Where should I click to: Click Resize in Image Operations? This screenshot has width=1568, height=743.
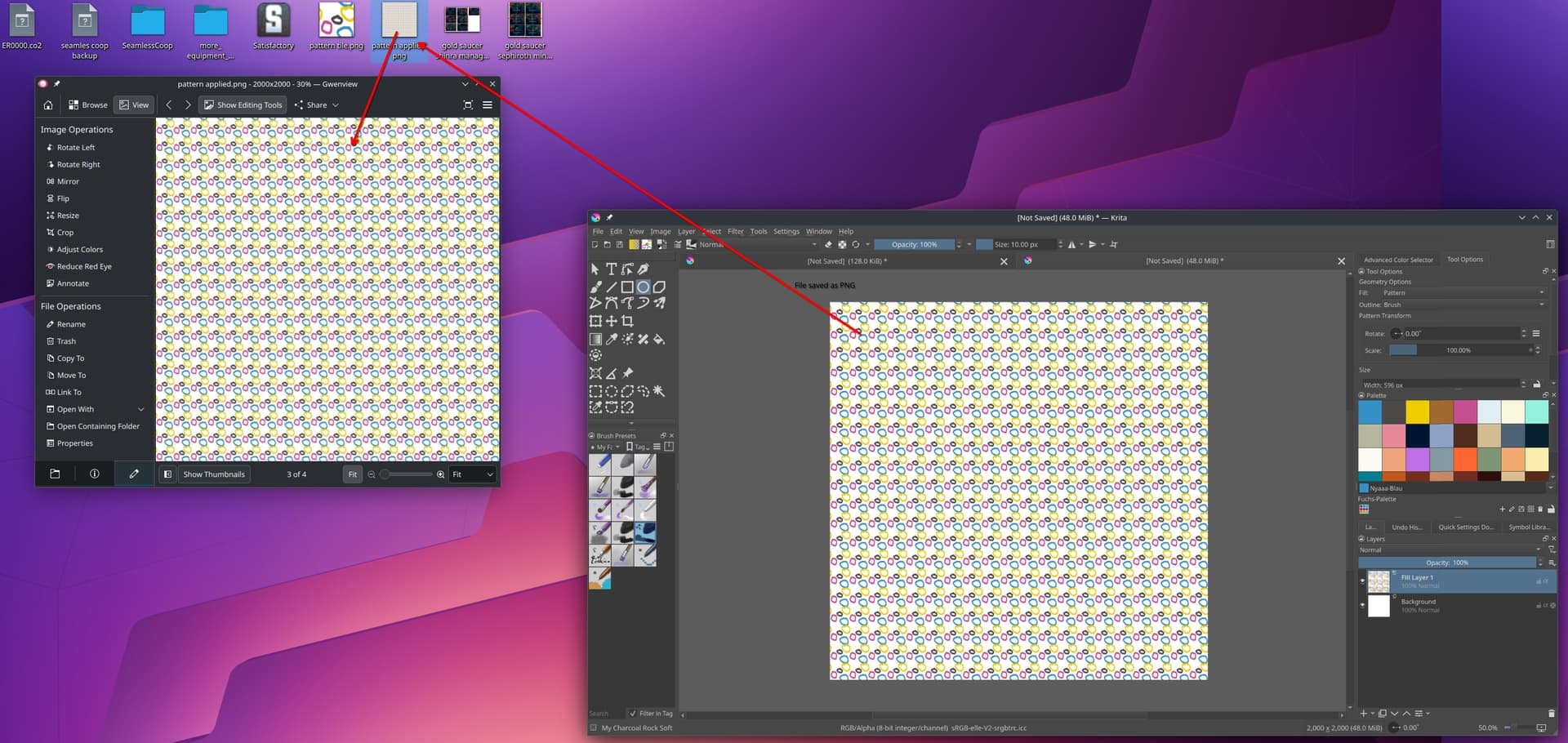point(68,216)
